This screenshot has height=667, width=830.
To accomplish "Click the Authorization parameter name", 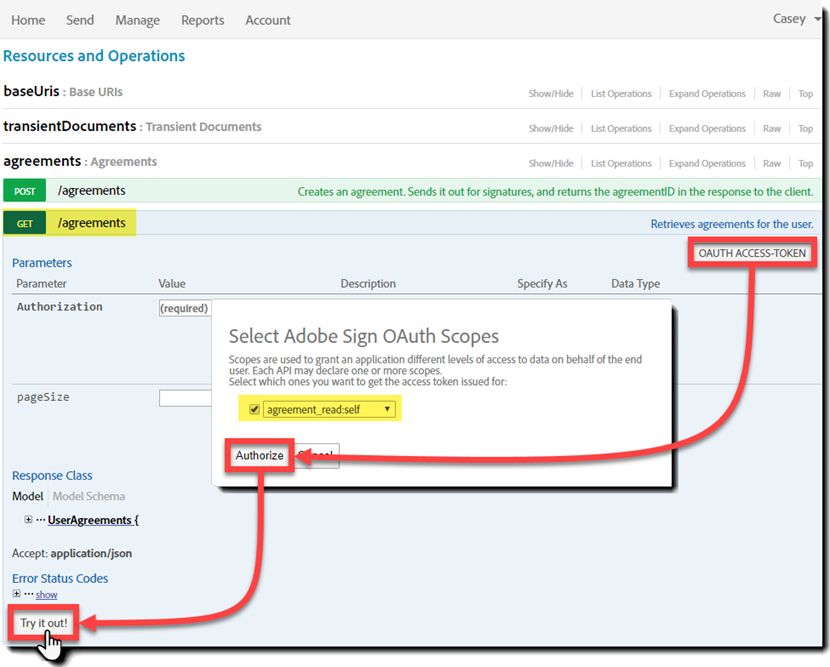I will coord(59,307).
